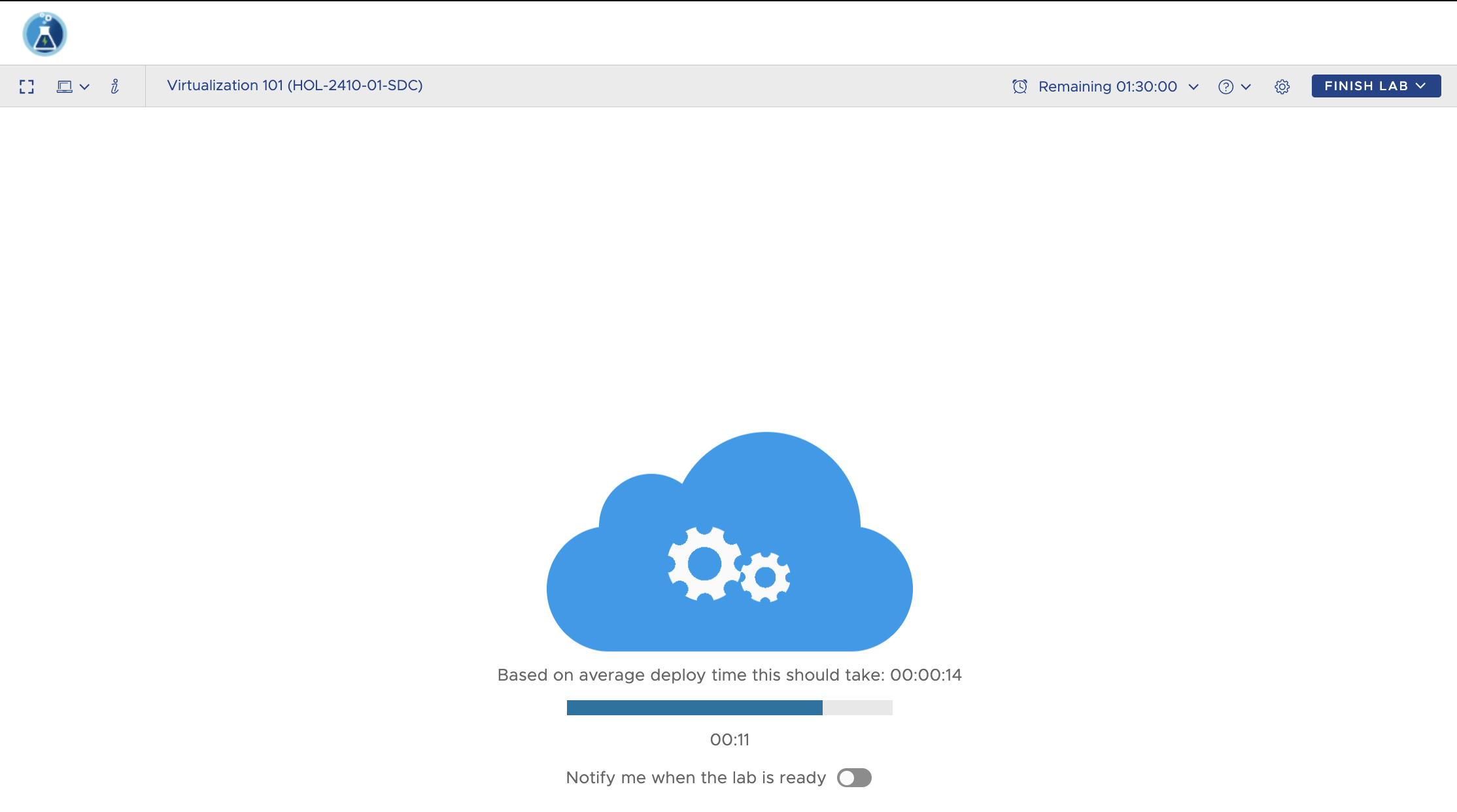Click the 'Notify me when the lab is ready' label
The width and height of the screenshot is (1457, 812).
coord(696,777)
